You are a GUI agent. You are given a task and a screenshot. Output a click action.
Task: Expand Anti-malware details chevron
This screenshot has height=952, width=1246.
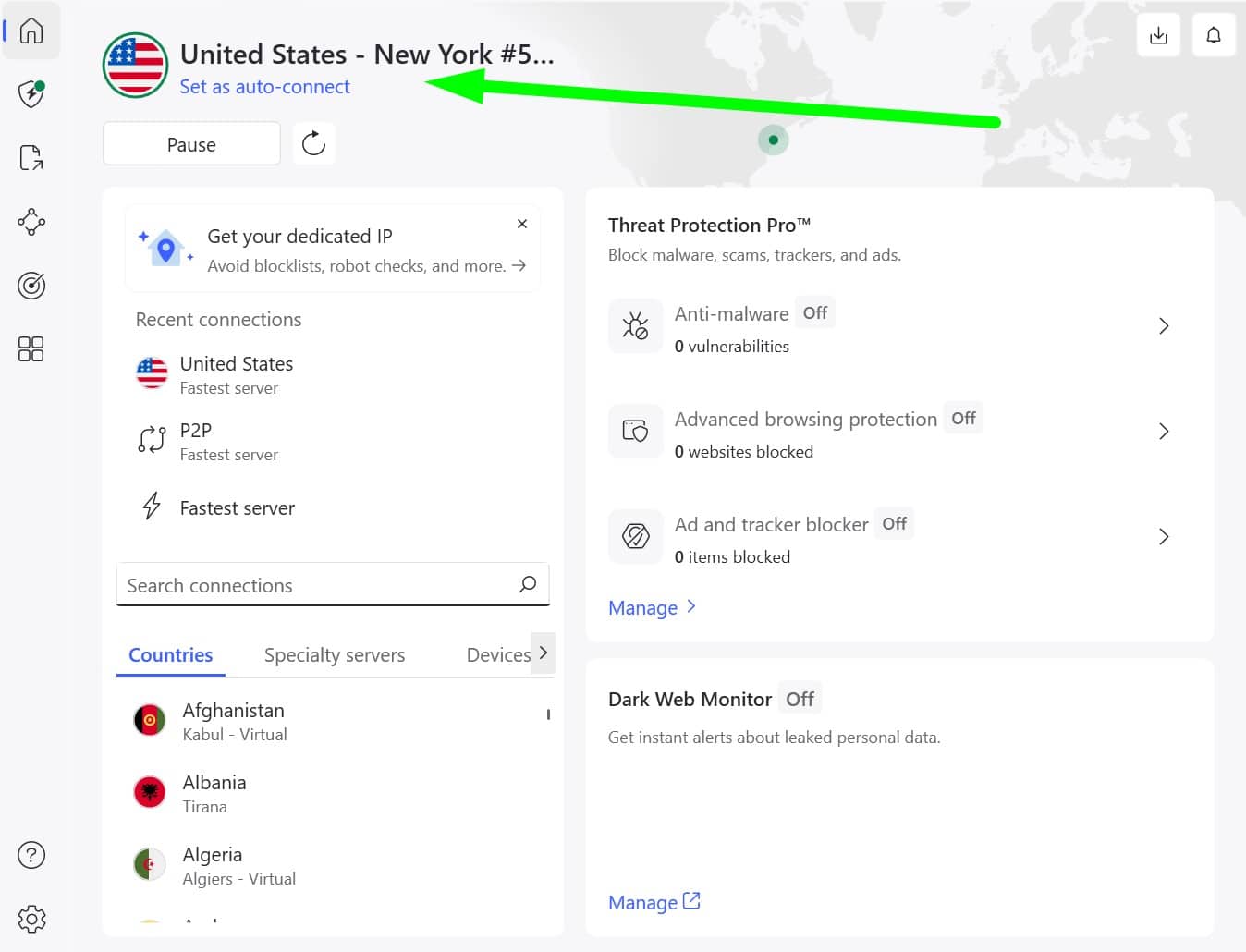[1164, 326]
